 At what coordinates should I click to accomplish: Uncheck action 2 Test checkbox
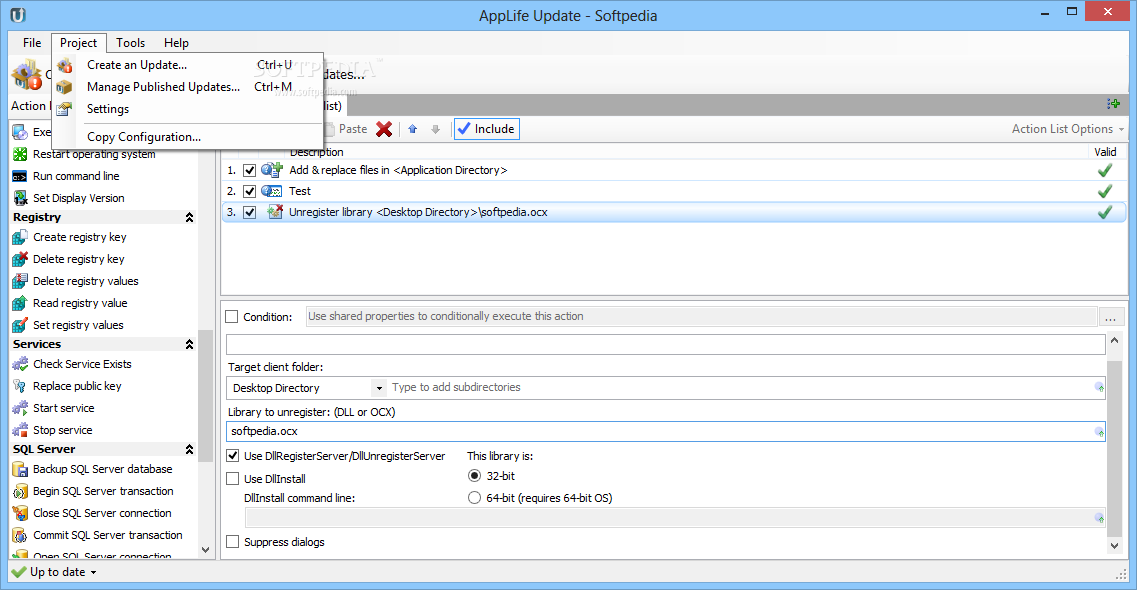coord(249,191)
